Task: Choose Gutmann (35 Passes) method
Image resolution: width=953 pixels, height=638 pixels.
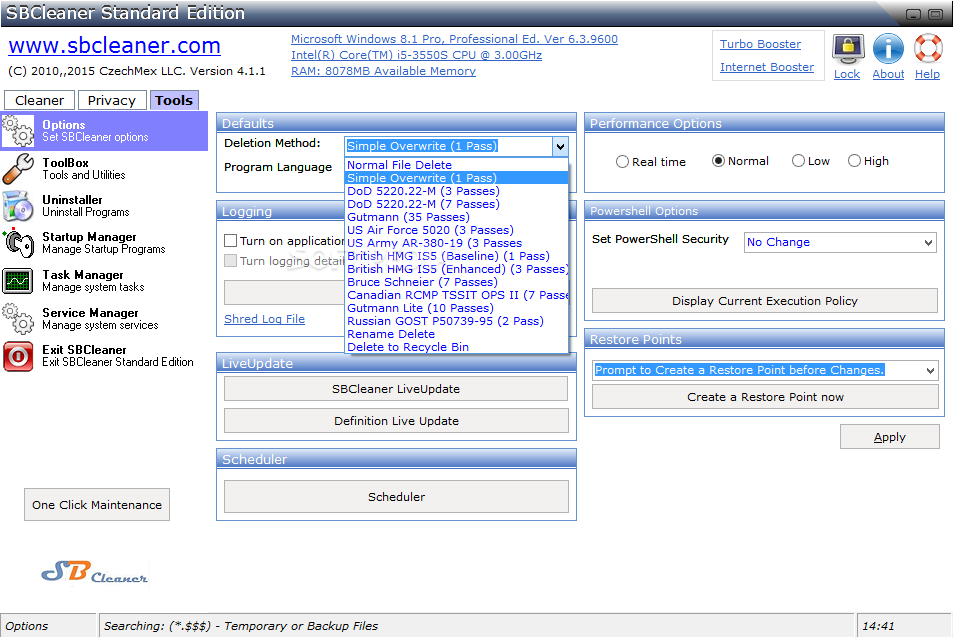Action: (x=456, y=217)
